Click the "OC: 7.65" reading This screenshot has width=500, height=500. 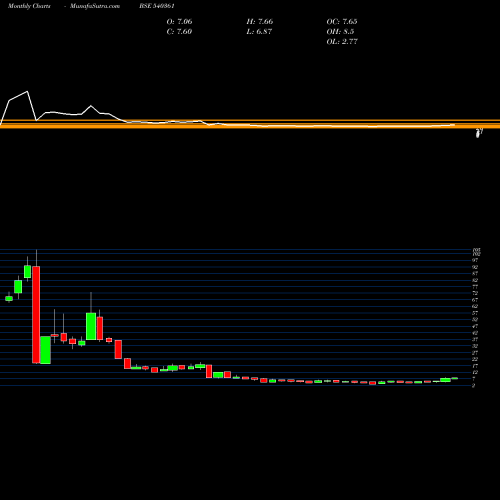(x=342, y=22)
